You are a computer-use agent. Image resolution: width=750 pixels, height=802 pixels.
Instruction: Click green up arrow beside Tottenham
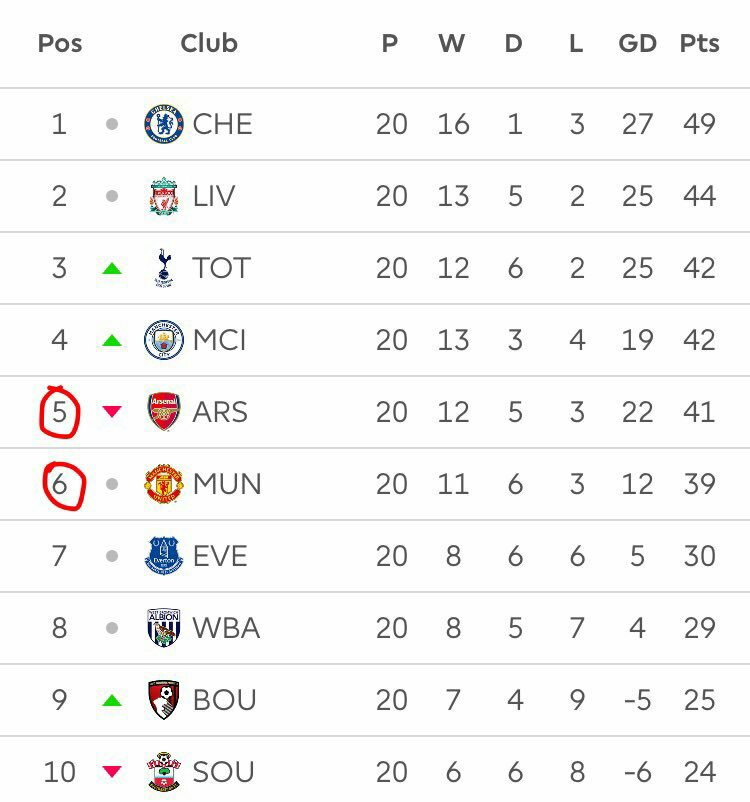click(x=112, y=268)
